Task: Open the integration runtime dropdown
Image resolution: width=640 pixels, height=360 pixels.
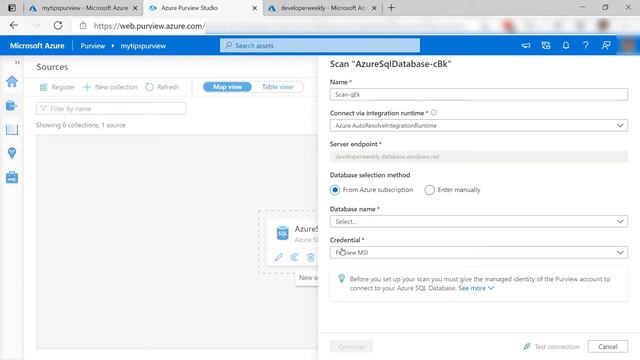Action: coord(479,125)
